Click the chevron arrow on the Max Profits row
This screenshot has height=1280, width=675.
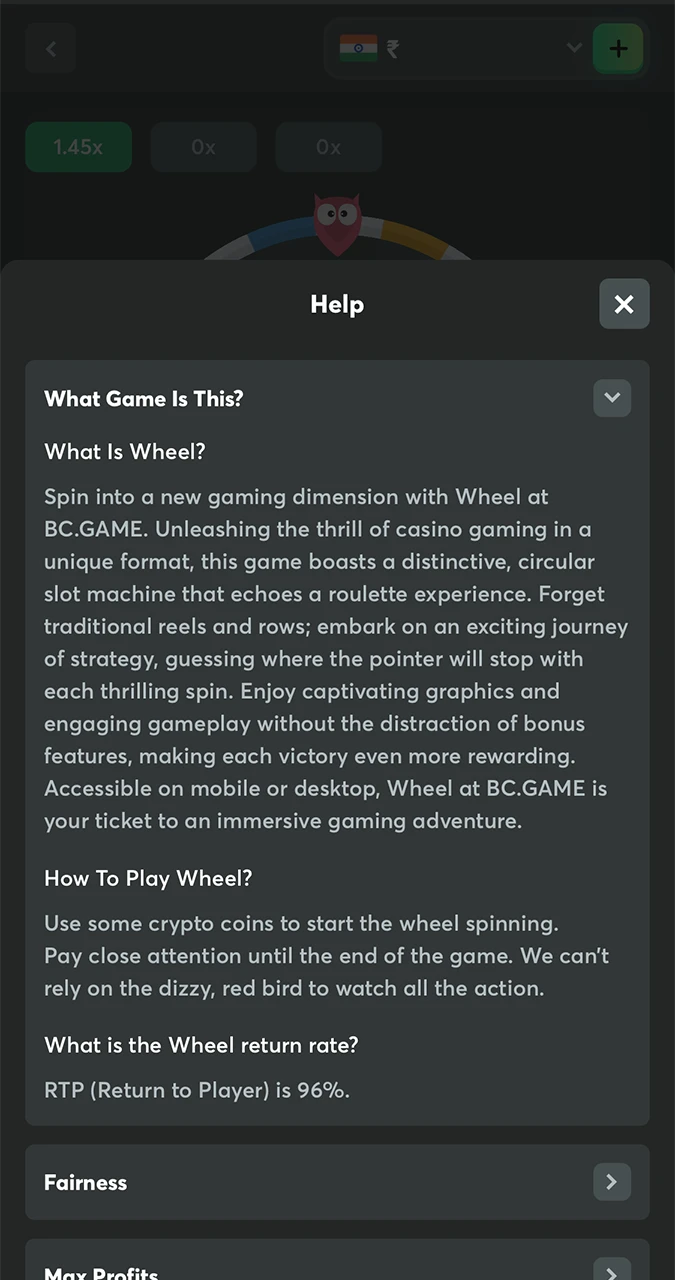pyautogui.click(x=611, y=1269)
